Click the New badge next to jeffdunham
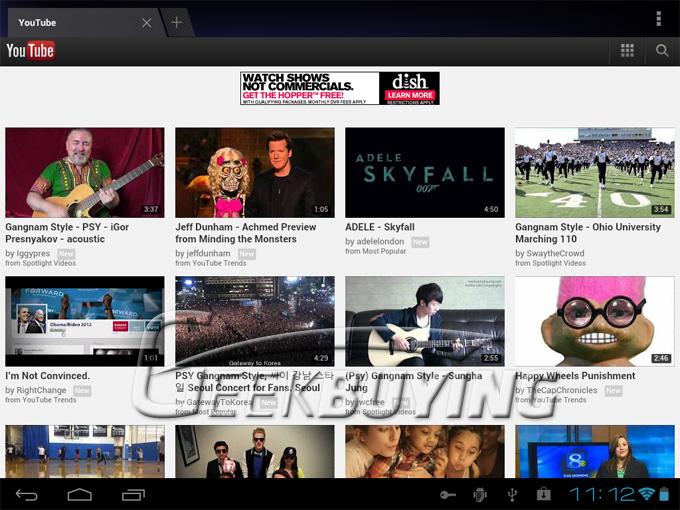The height and width of the screenshot is (510, 680). tap(247, 254)
